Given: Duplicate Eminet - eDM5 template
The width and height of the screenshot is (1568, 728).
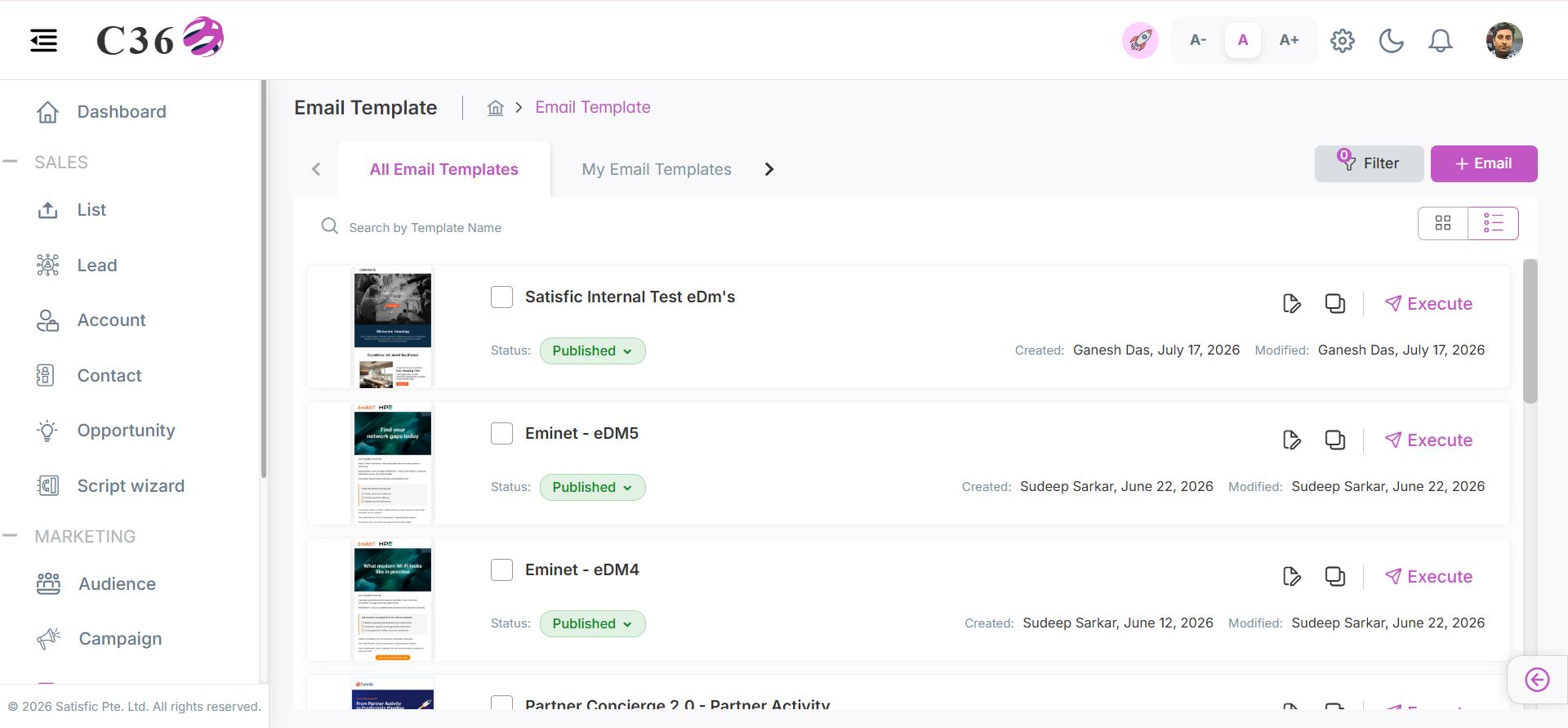Looking at the screenshot, I should pyautogui.click(x=1335, y=440).
